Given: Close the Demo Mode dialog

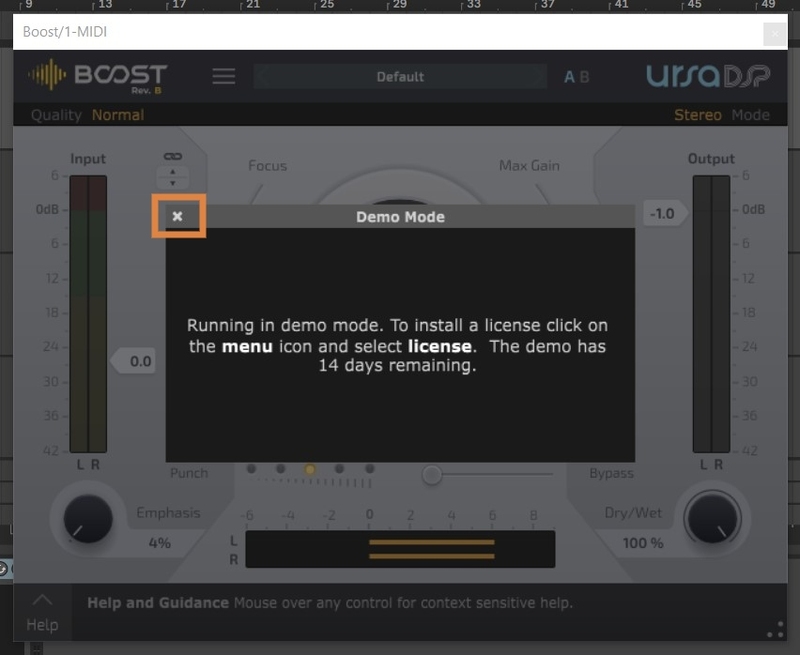Looking at the screenshot, I should tap(177, 216).
